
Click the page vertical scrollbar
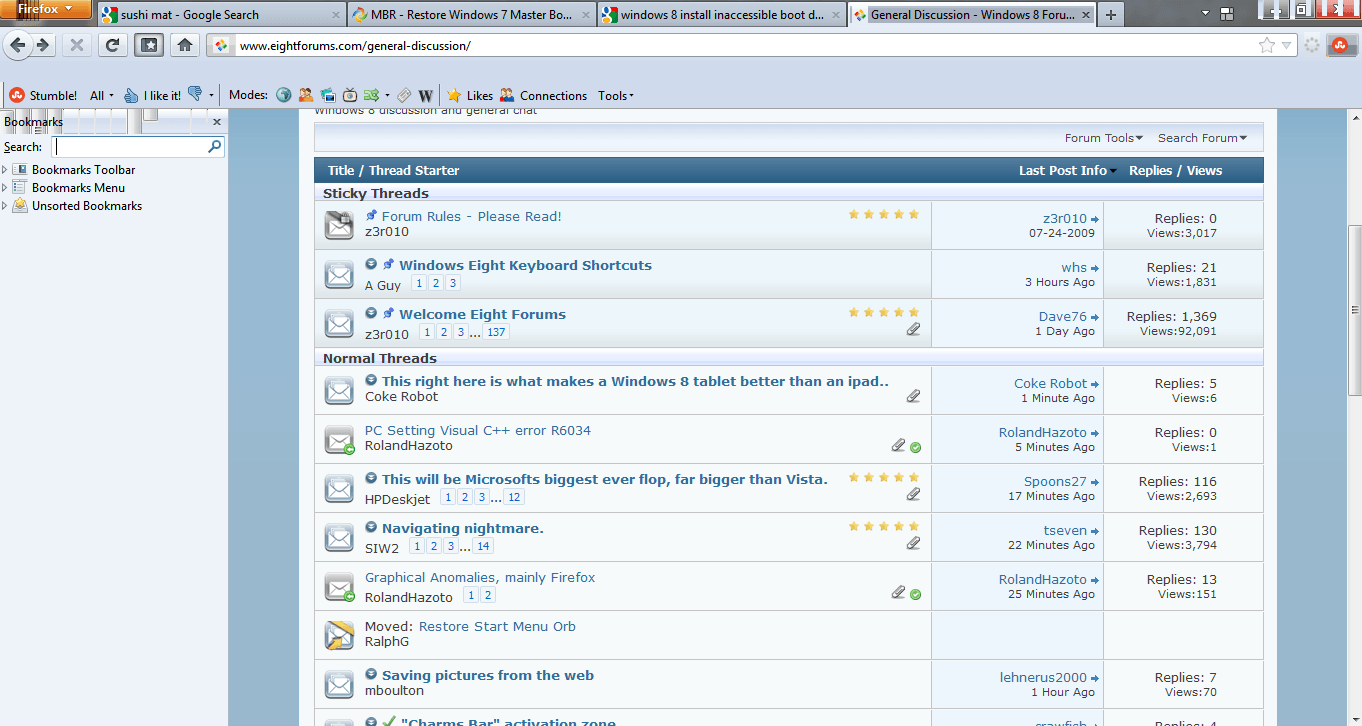(1355, 310)
